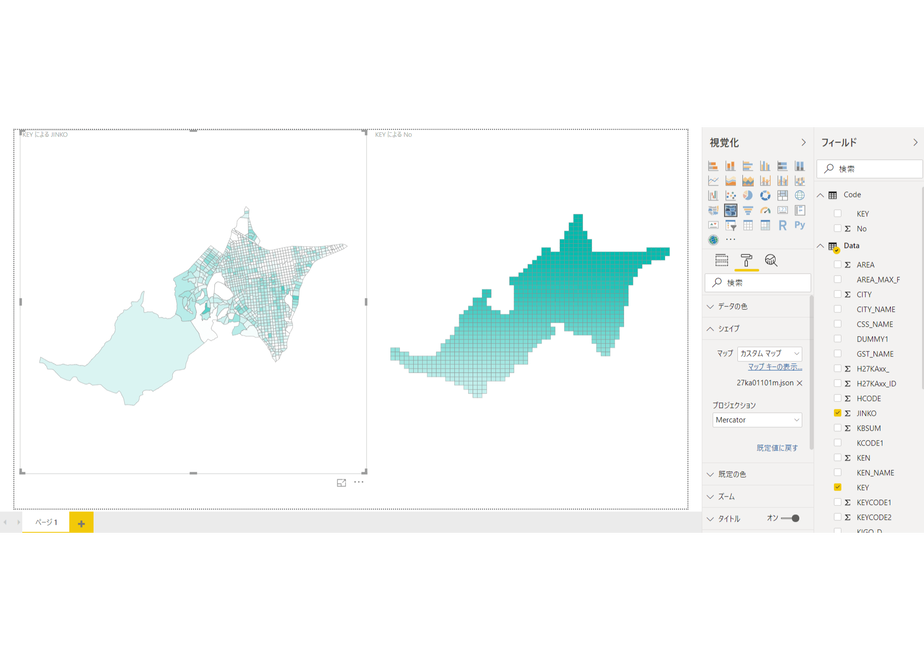Select the shape map visual icon
Screen dimensions: 924x660
coord(730,210)
